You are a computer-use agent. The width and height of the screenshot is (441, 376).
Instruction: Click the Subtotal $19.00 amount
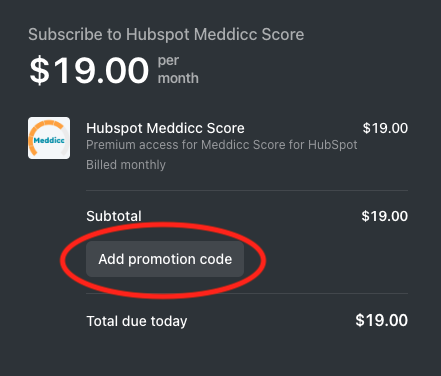(x=385, y=216)
